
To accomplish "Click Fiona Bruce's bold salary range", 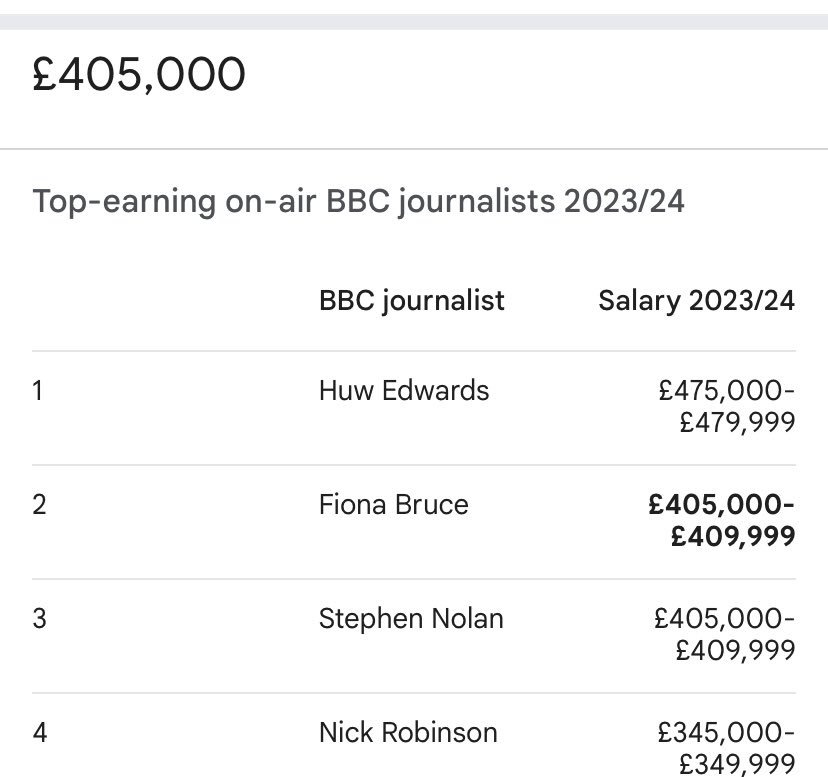I will click(724, 520).
